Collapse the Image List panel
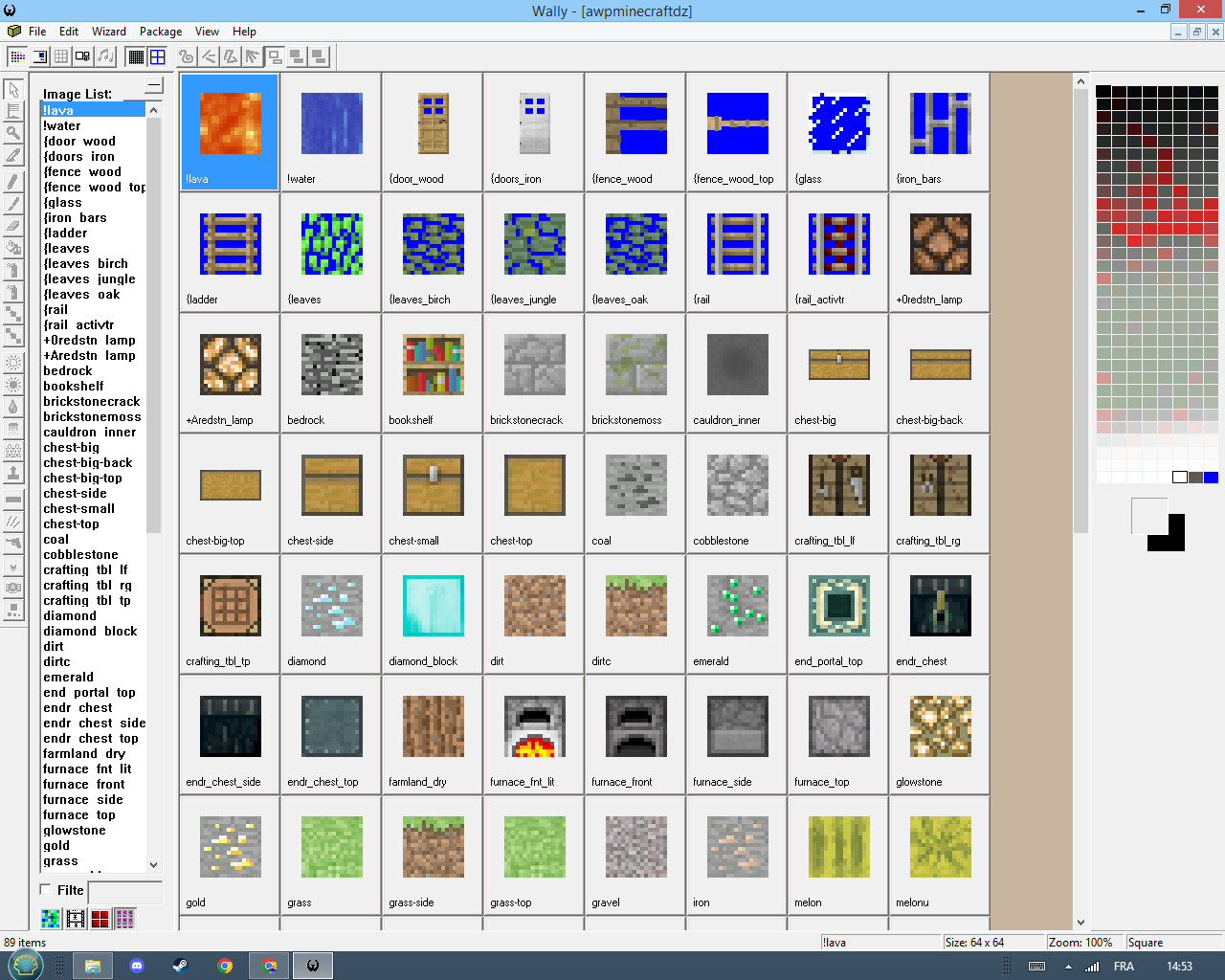This screenshot has height=980, width=1225. pyautogui.click(x=153, y=86)
